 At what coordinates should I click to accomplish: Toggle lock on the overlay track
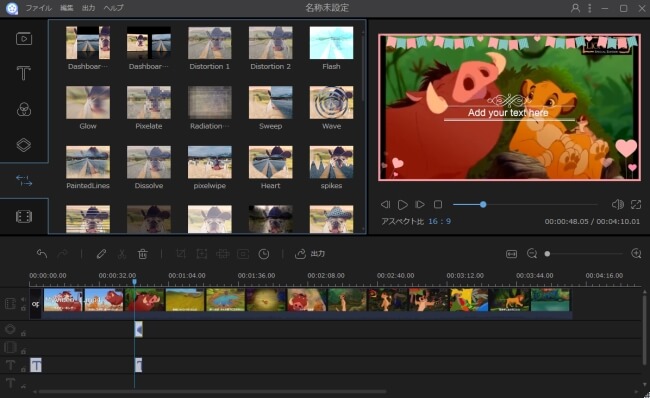[x=23, y=351]
